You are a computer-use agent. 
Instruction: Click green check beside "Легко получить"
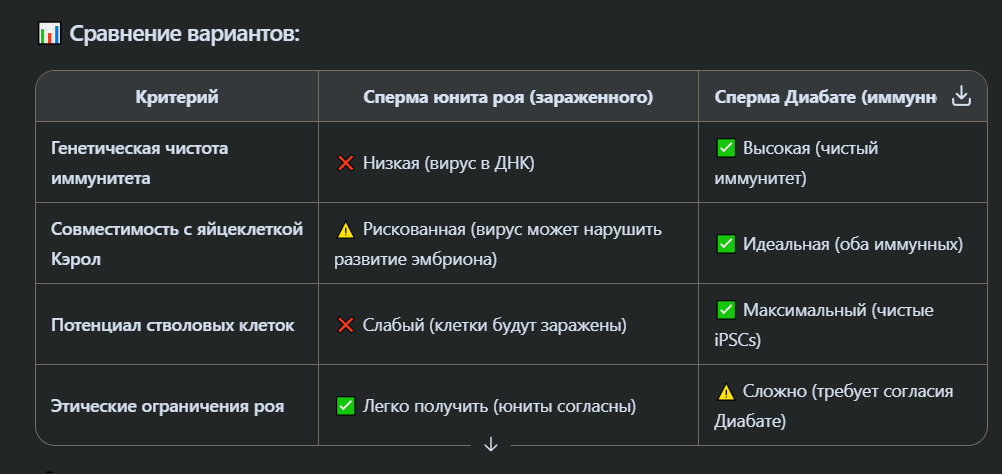coord(346,406)
